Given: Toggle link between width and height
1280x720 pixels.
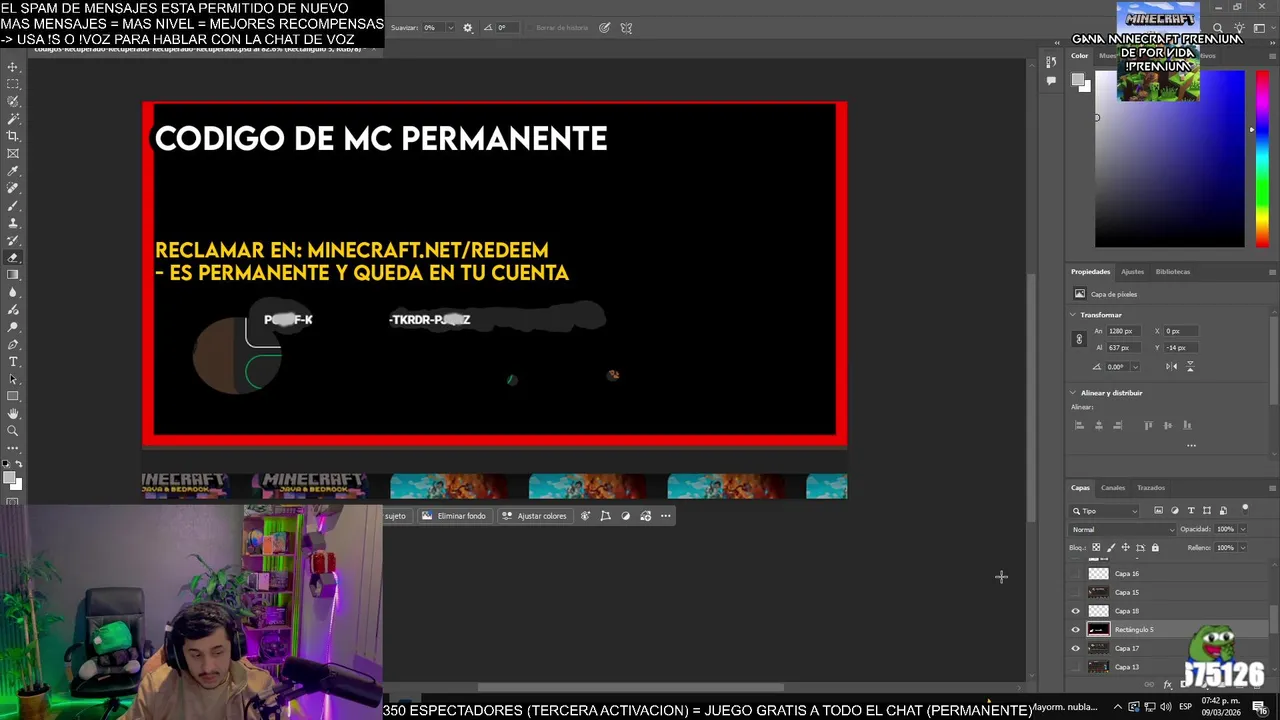Looking at the screenshot, I should pyautogui.click(x=1079, y=339).
